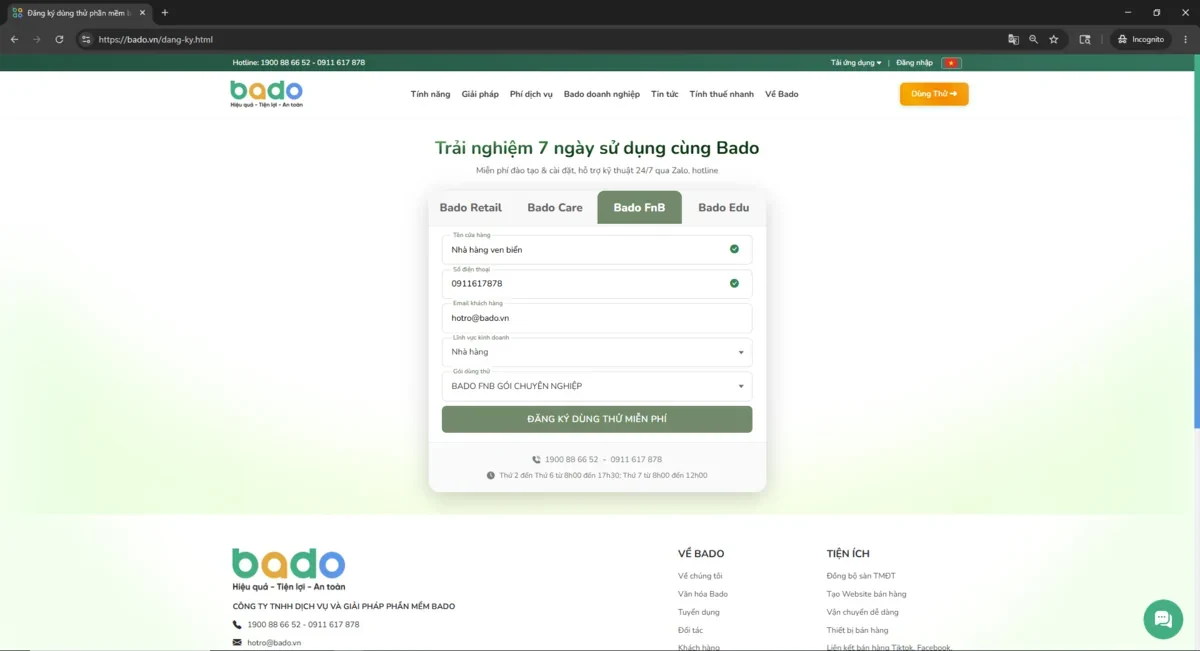The width and height of the screenshot is (1200, 651).
Task: Click footer email hotro@bado.vn
Action: (x=274, y=643)
